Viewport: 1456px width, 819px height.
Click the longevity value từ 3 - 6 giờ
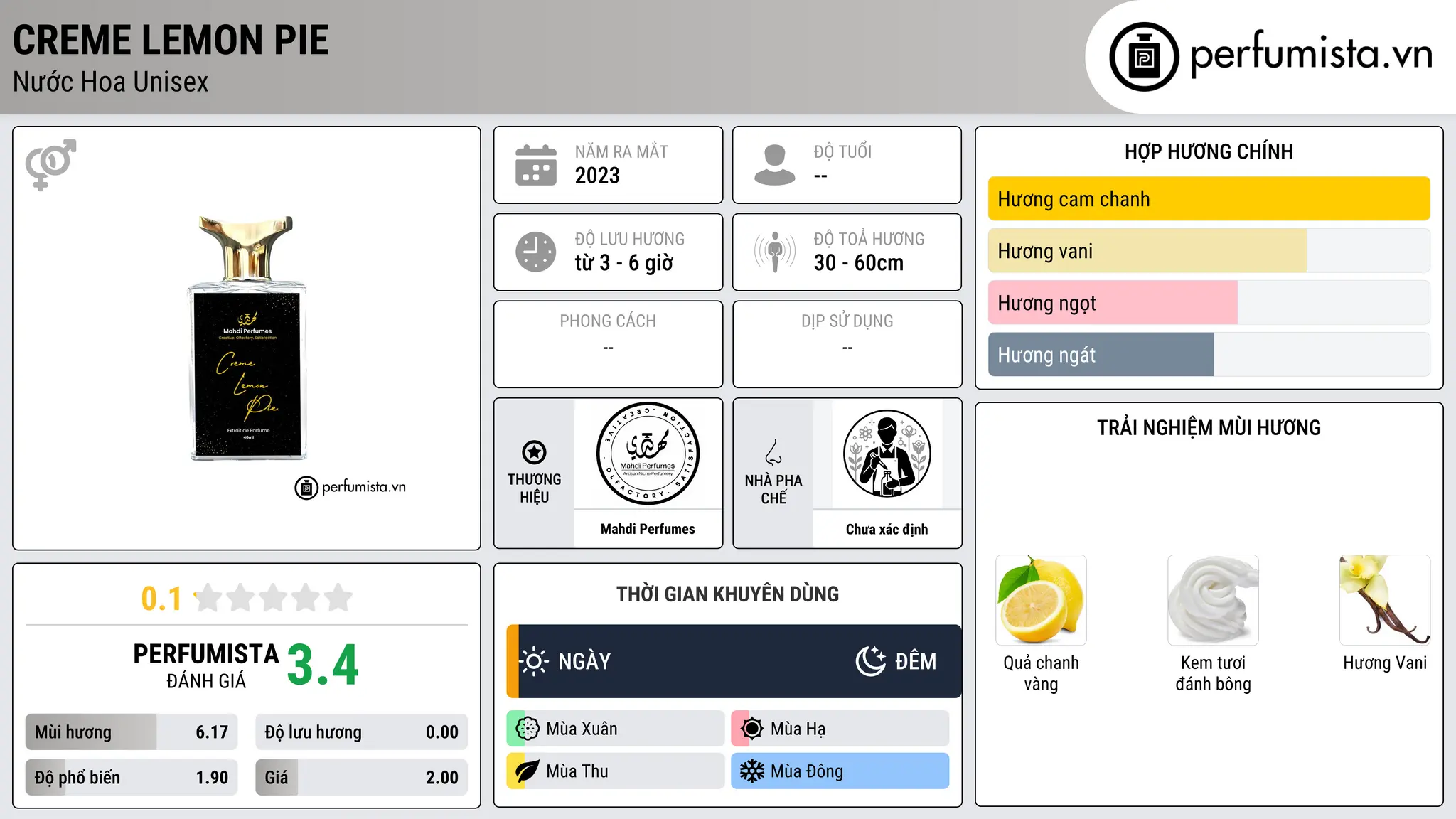(x=623, y=263)
